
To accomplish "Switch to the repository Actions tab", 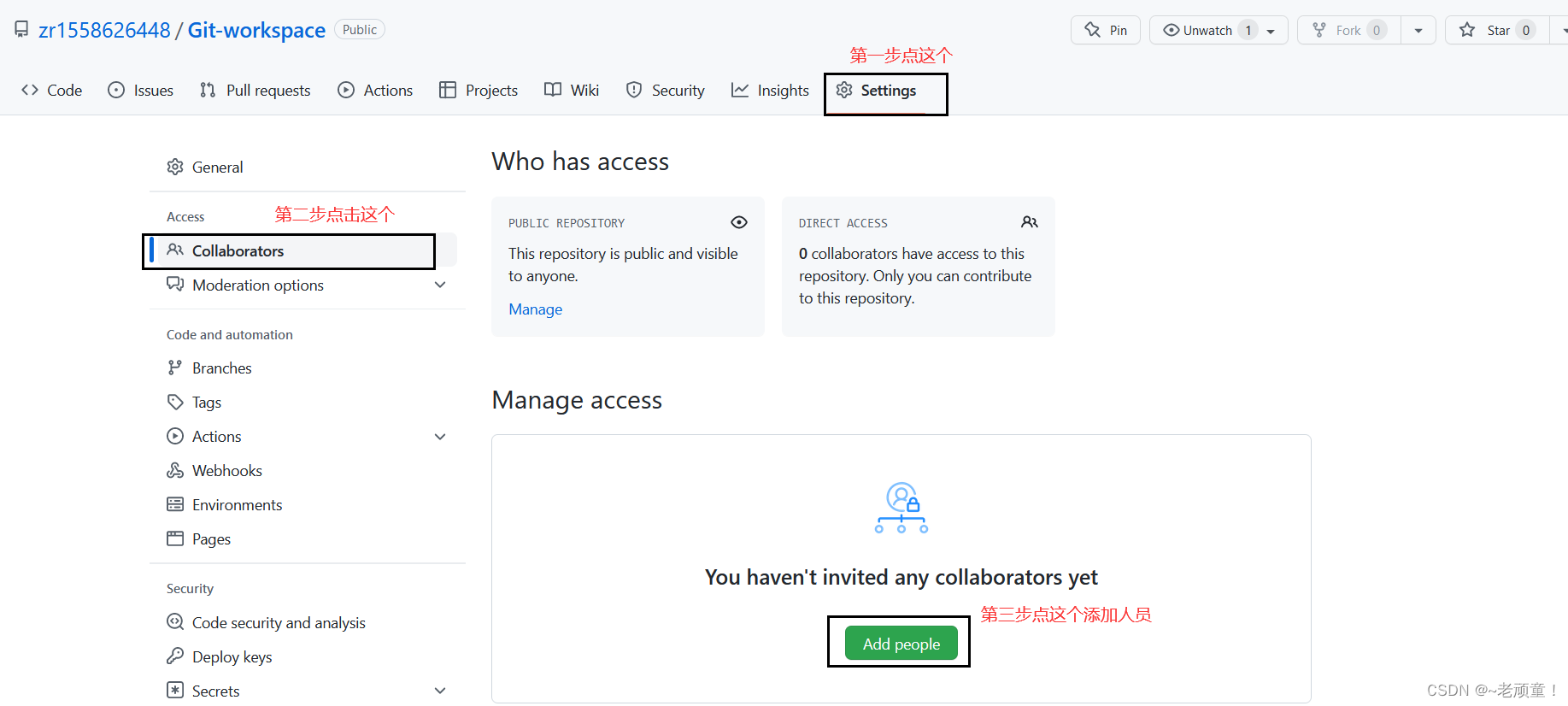I will pyautogui.click(x=375, y=90).
